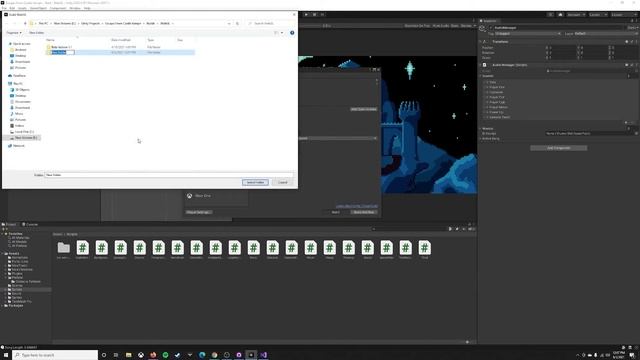The image size is (640, 360).
Task: Collapse the Sounds list foldout
Action: 480,76
